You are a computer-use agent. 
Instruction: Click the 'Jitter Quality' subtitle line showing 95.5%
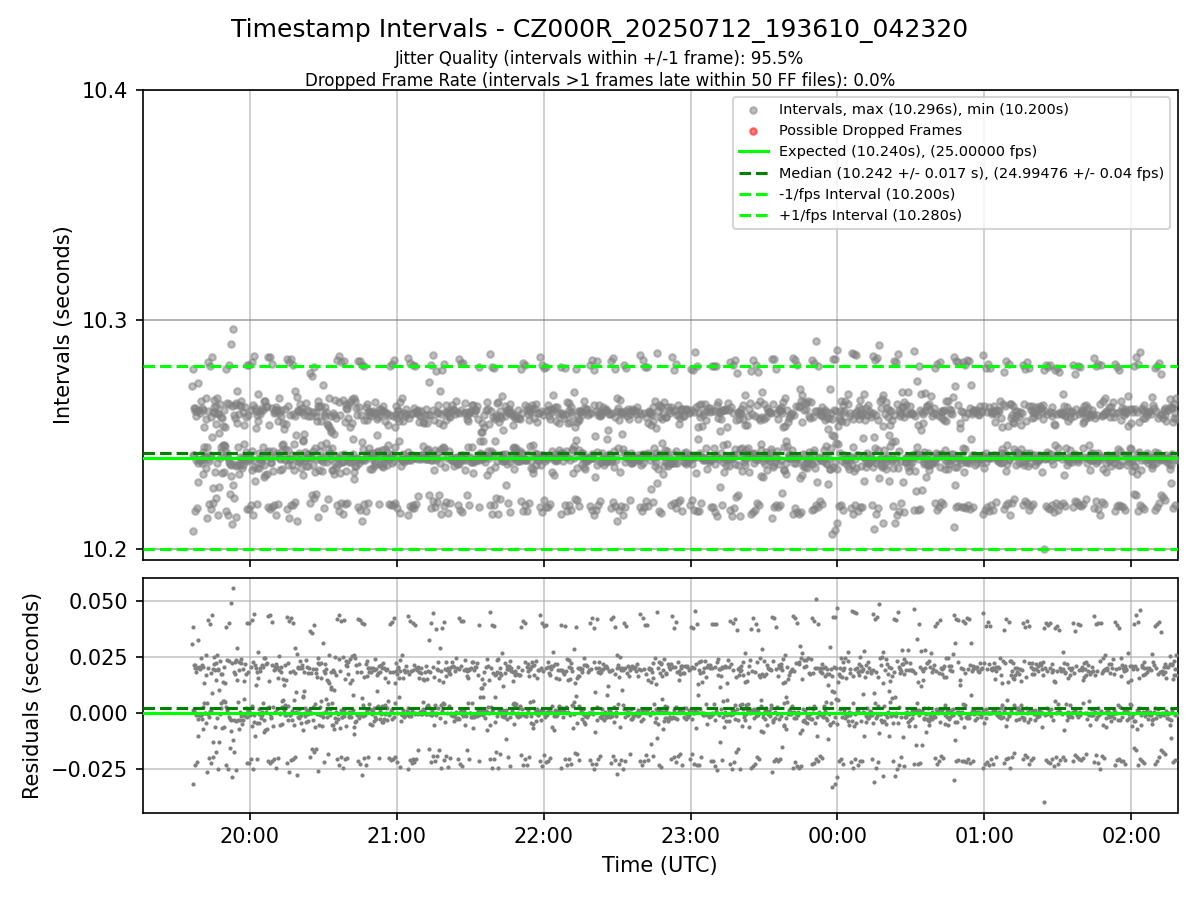click(599, 58)
